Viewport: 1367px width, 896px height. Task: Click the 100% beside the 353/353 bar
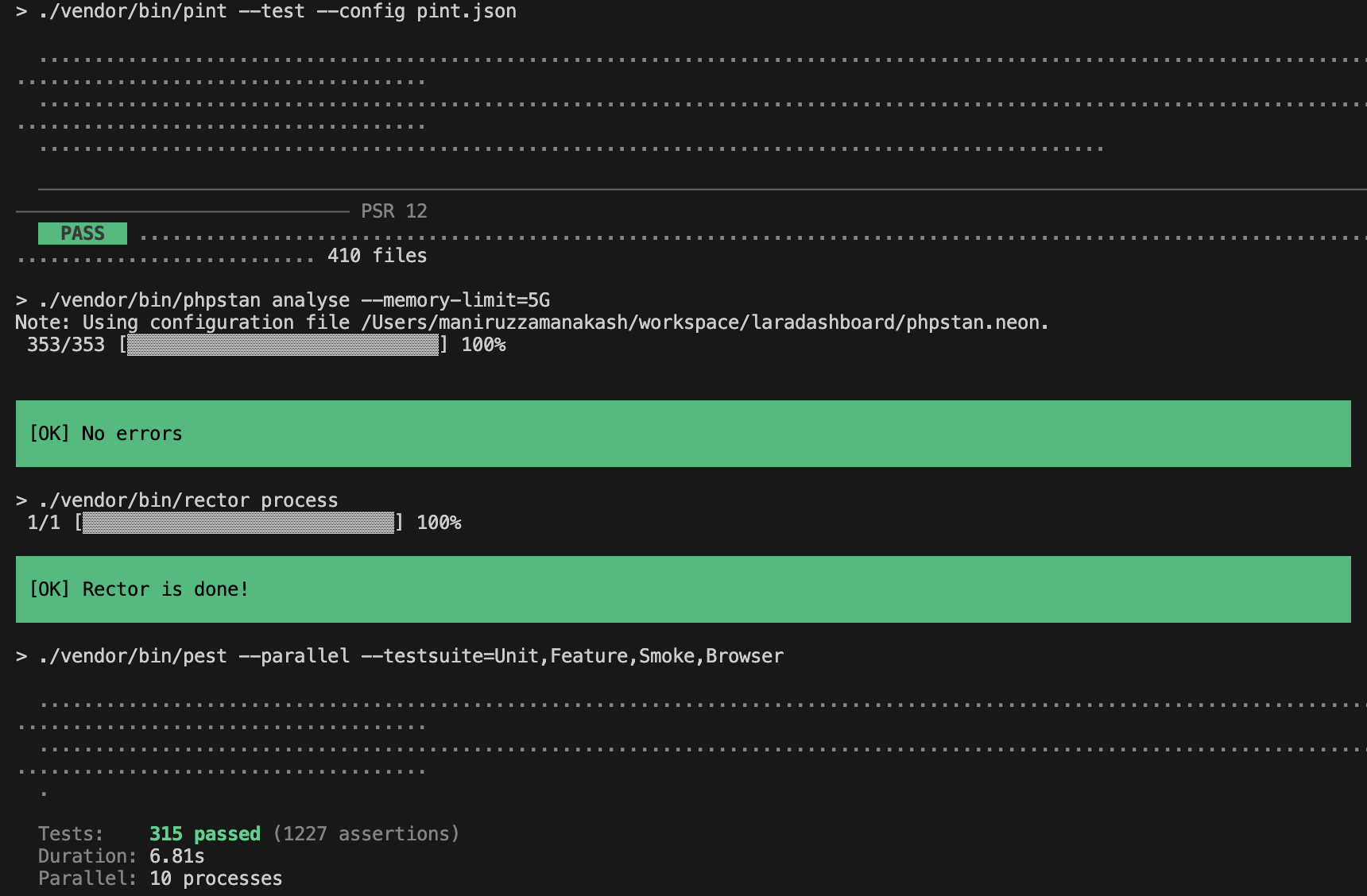click(484, 345)
